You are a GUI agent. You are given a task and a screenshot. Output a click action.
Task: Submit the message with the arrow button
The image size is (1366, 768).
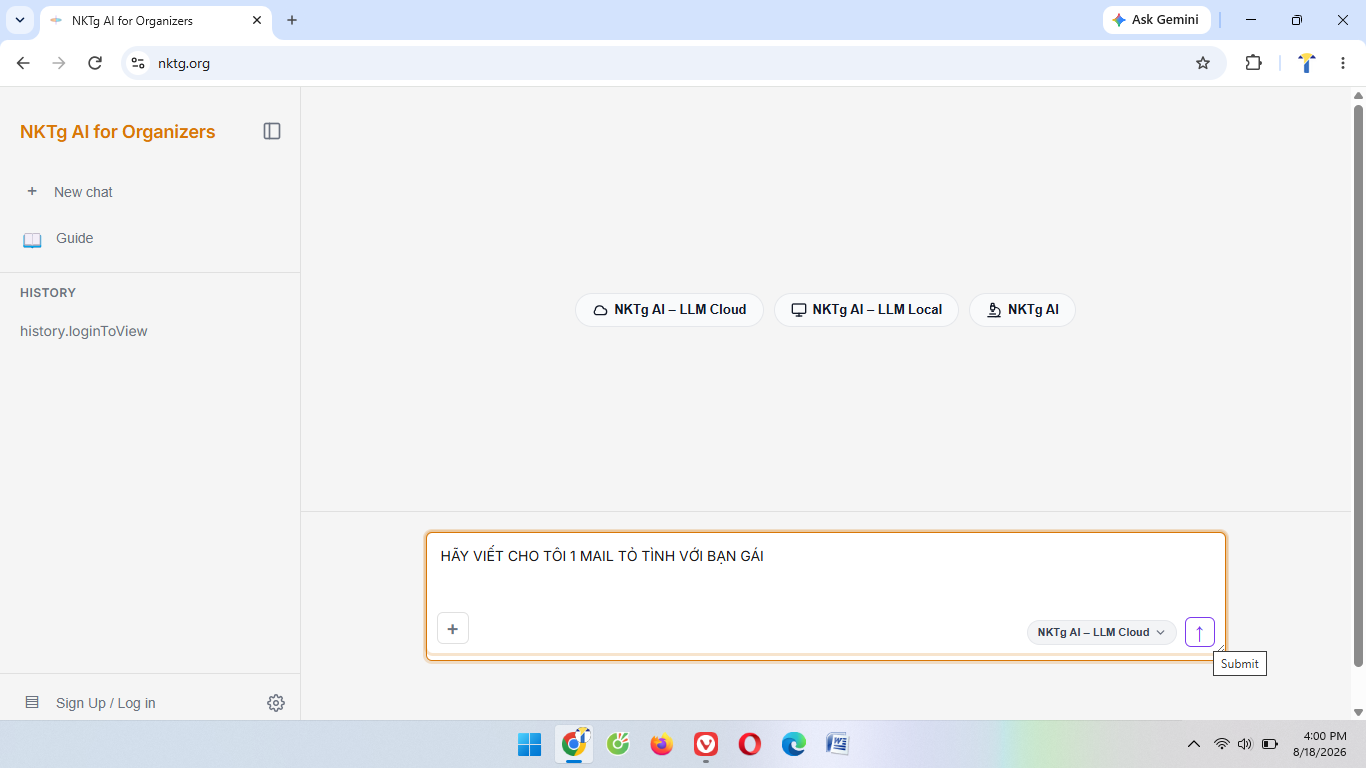pos(1200,632)
